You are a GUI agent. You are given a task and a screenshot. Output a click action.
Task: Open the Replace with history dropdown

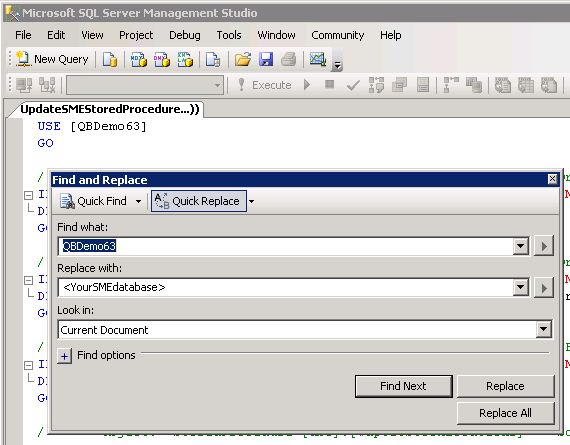521,288
